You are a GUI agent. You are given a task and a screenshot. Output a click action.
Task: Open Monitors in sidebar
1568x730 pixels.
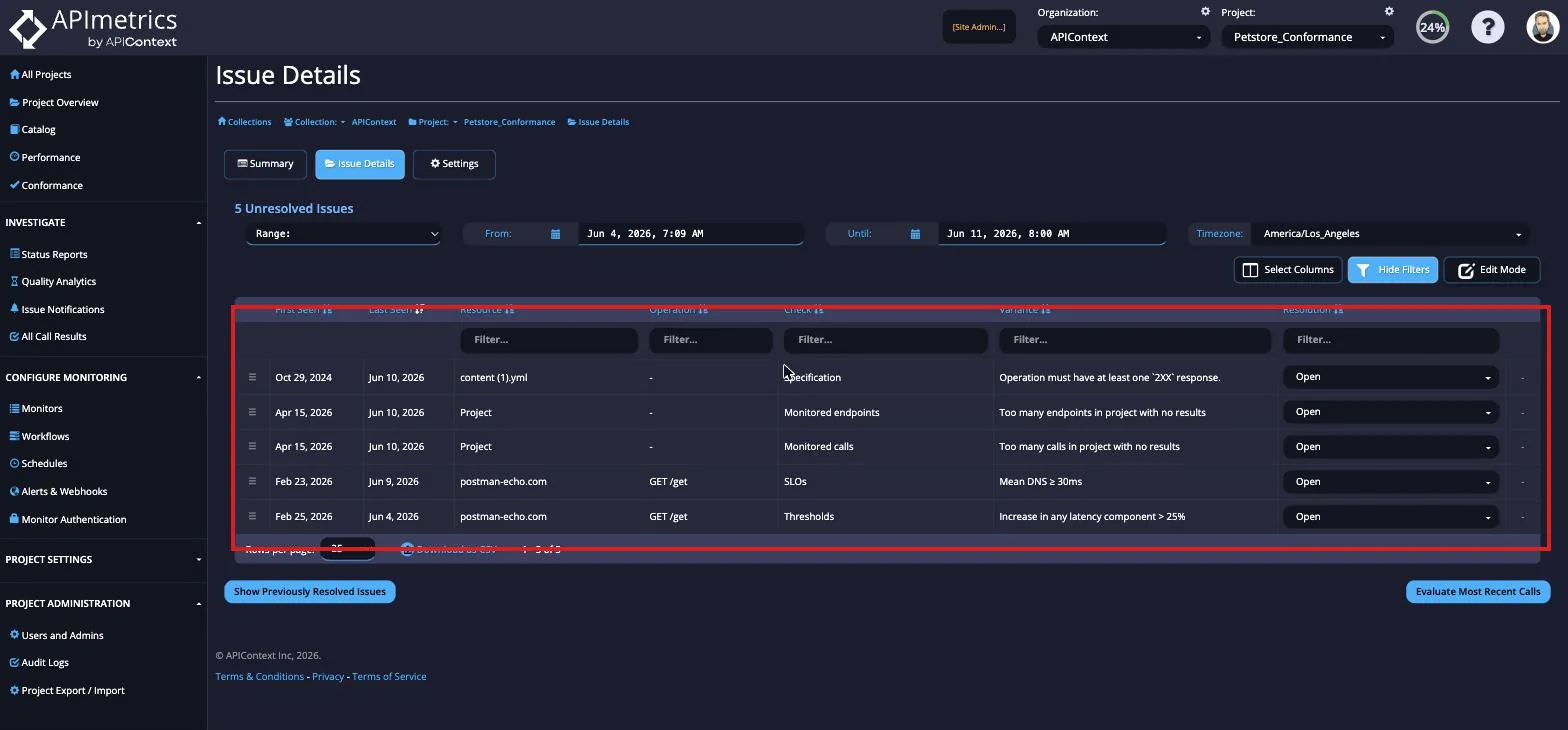point(36,408)
